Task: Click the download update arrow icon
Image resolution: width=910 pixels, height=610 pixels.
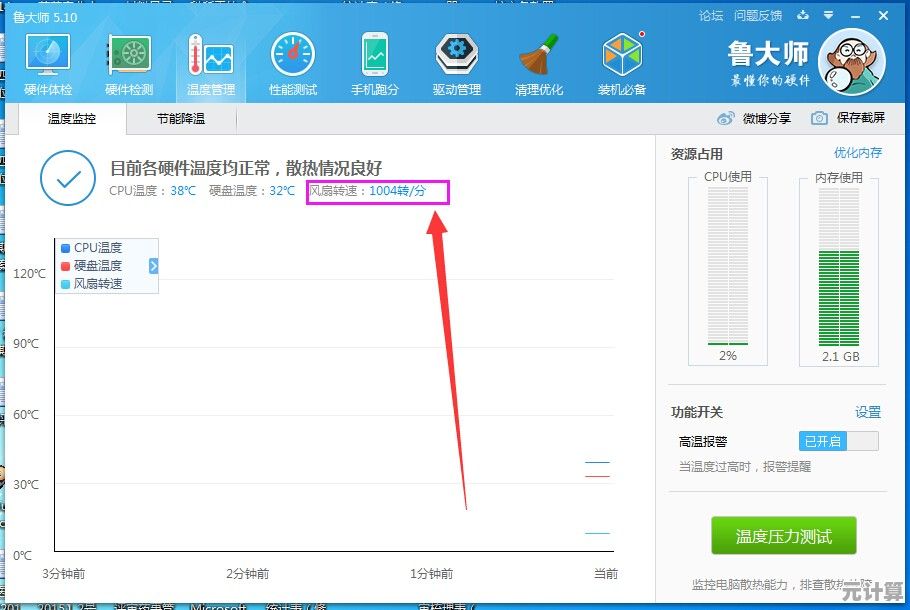Action: [804, 16]
